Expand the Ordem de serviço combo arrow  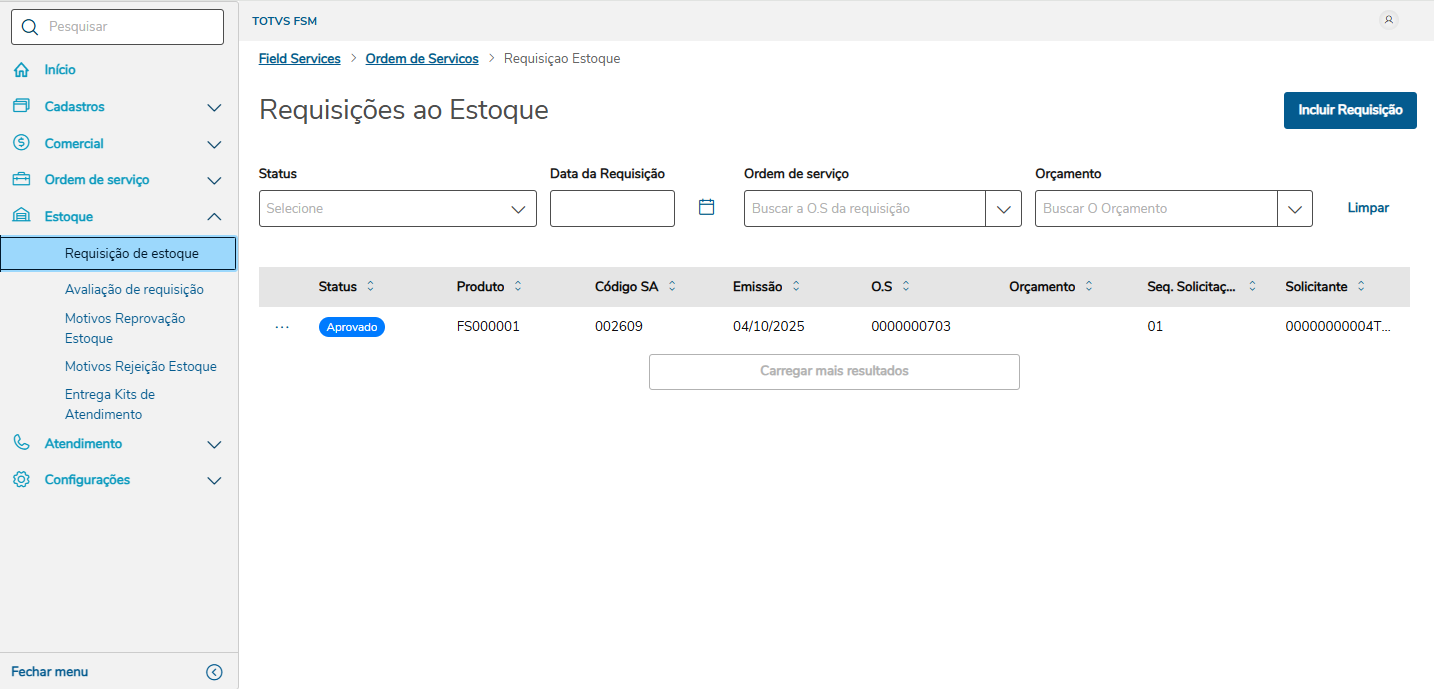(1003, 209)
